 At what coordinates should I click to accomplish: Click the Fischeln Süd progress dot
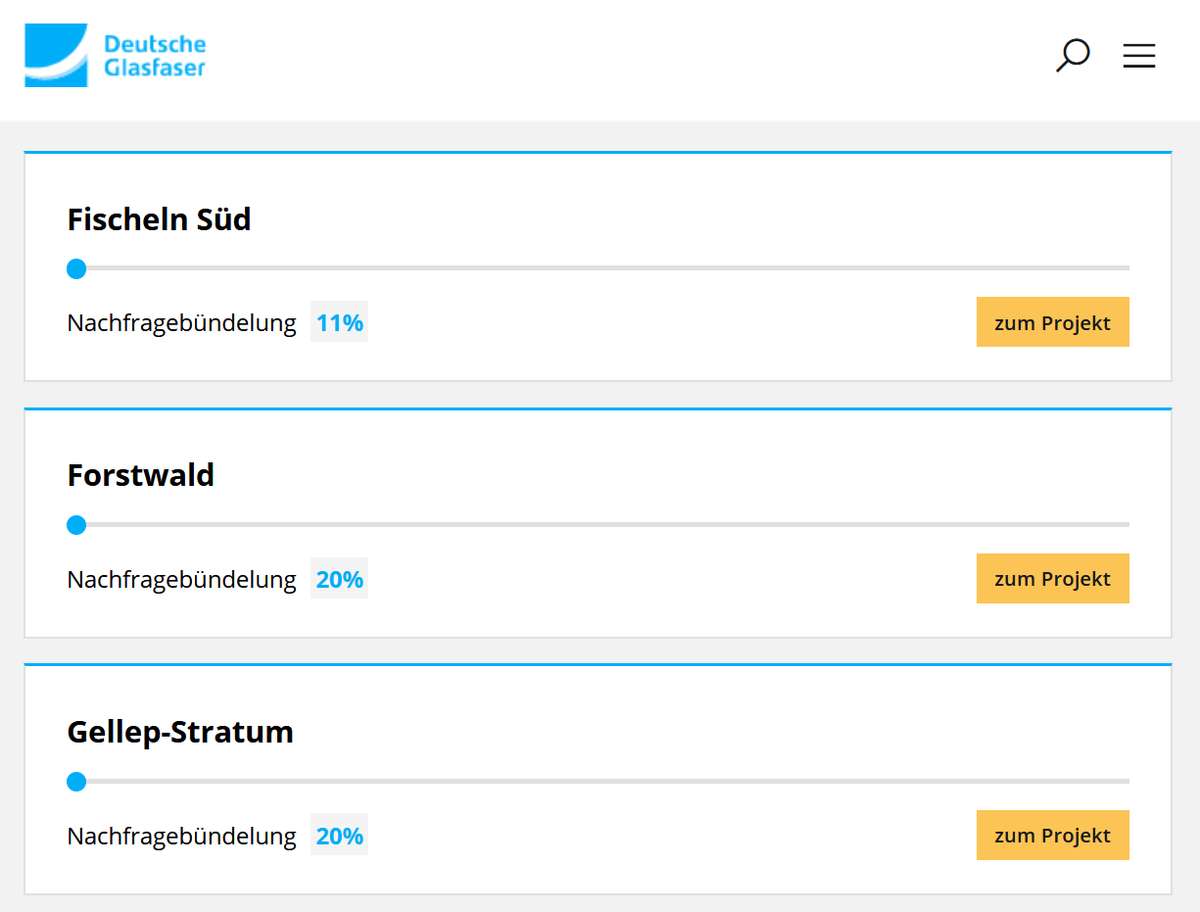(76, 268)
